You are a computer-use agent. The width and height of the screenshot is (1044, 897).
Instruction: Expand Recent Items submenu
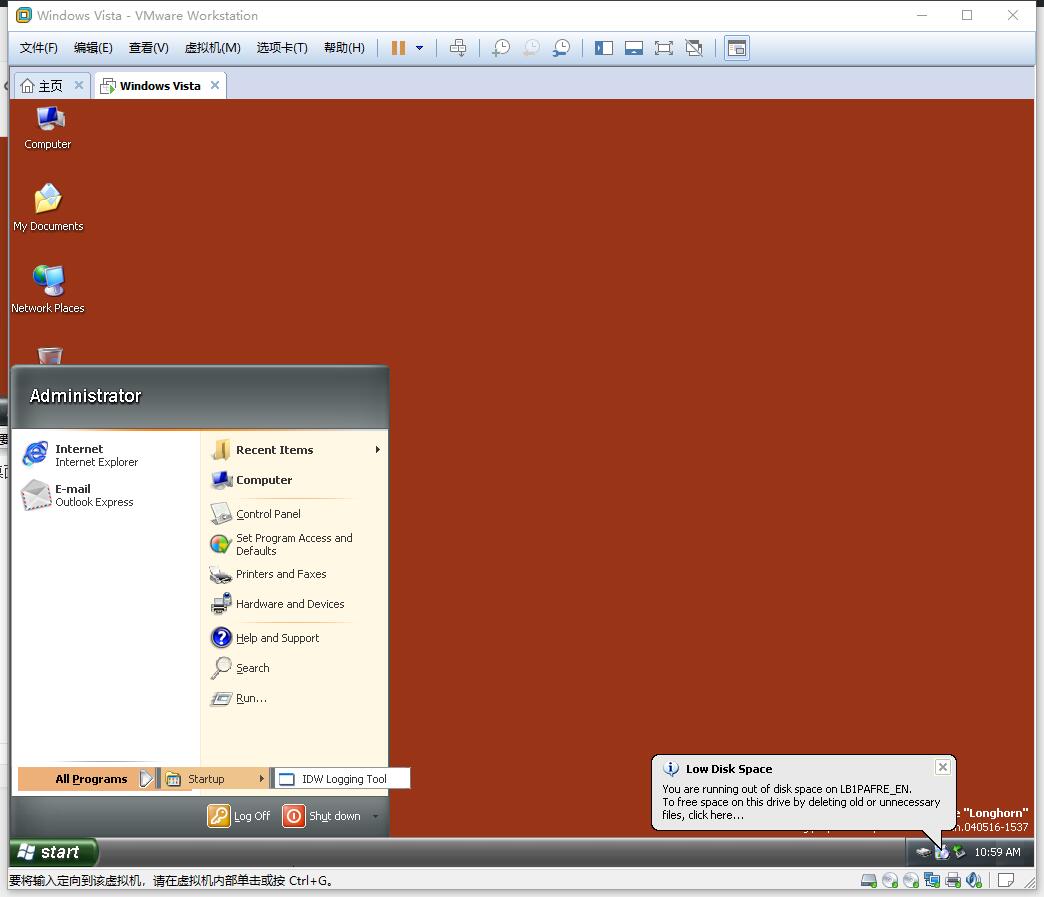click(296, 450)
